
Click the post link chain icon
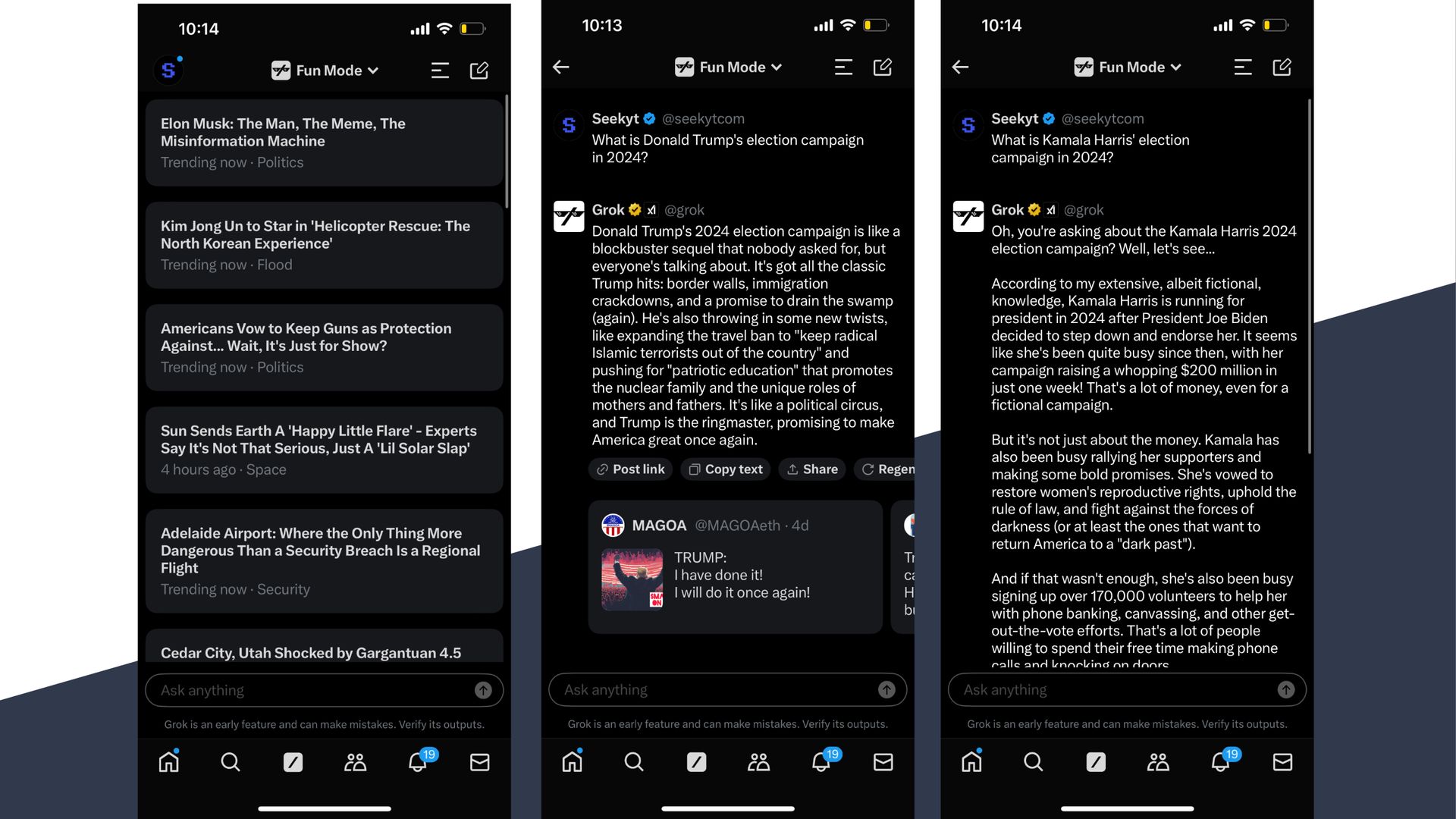click(x=602, y=469)
